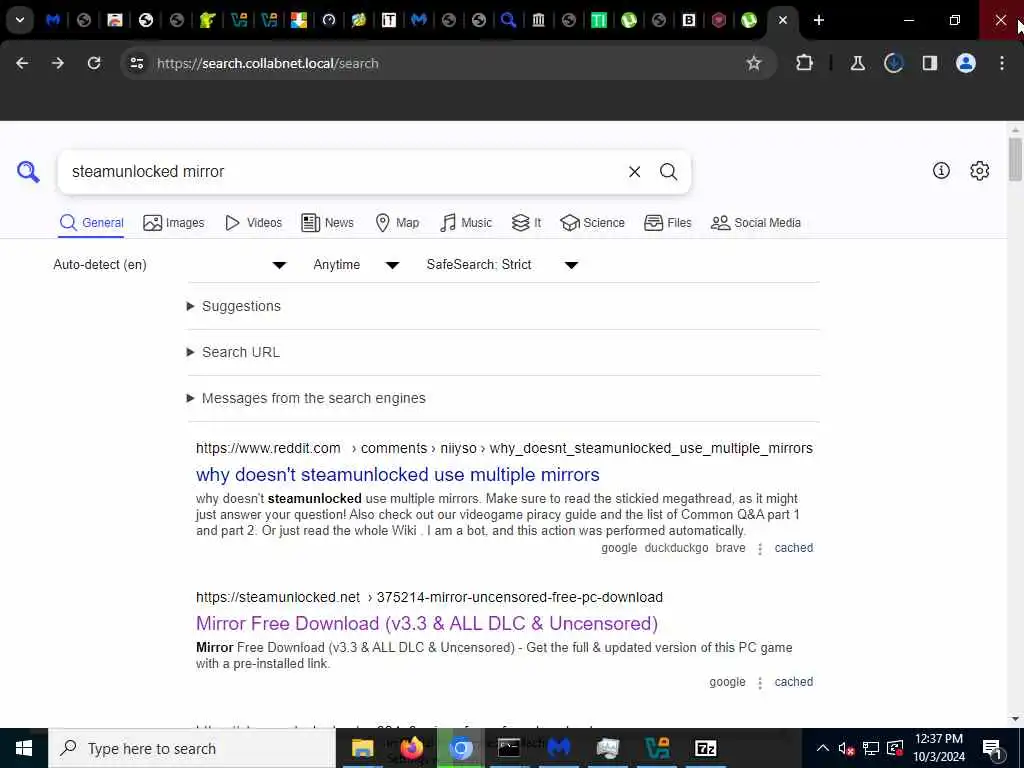The height and width of the screenshot is (768, 1024).
Task: Switch to Map results
Action: (397, 223)
